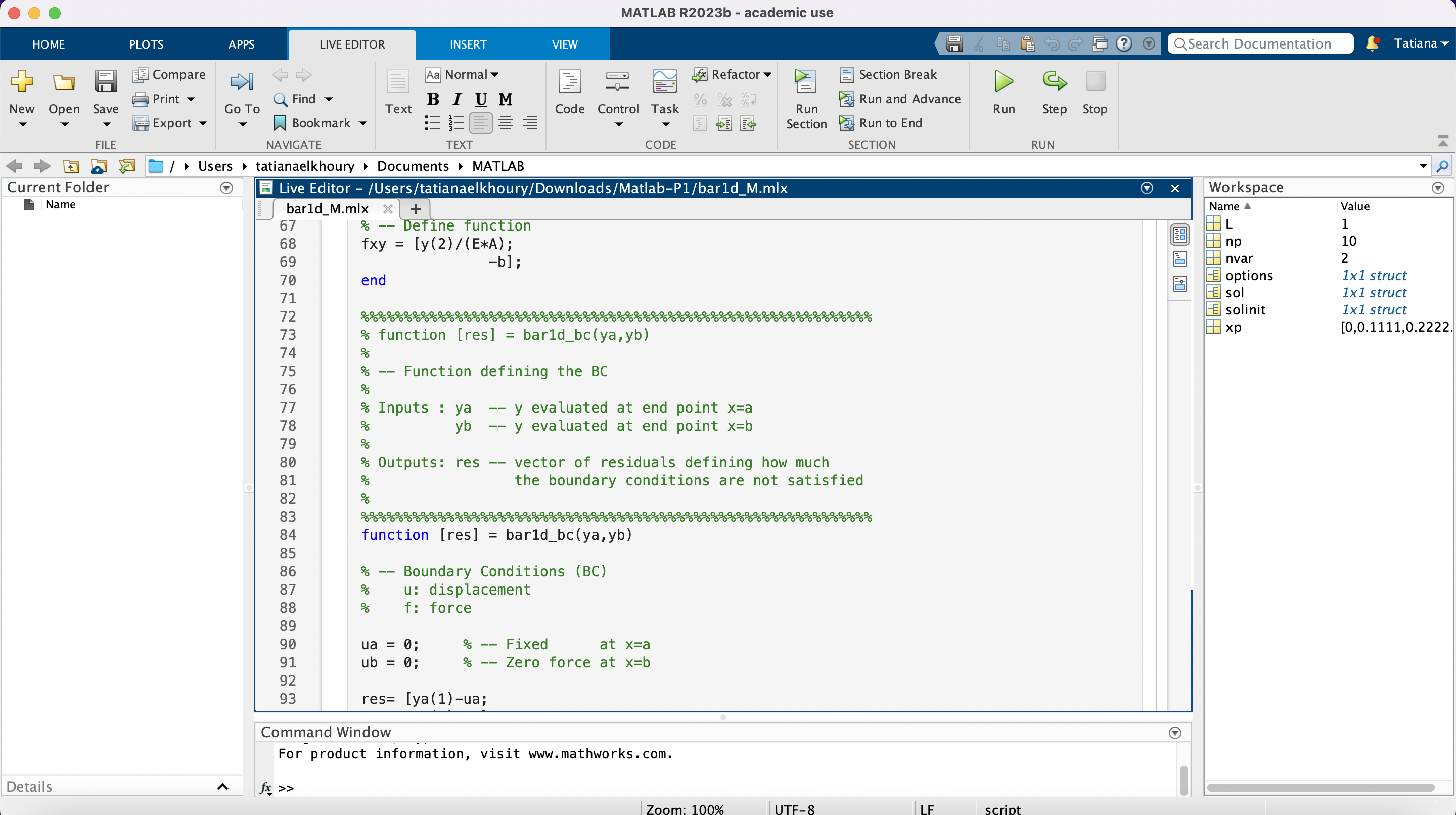The width and height of the screenshot is (1456, 815).
Task: Click the Section Break button
Action: (889, 75)
